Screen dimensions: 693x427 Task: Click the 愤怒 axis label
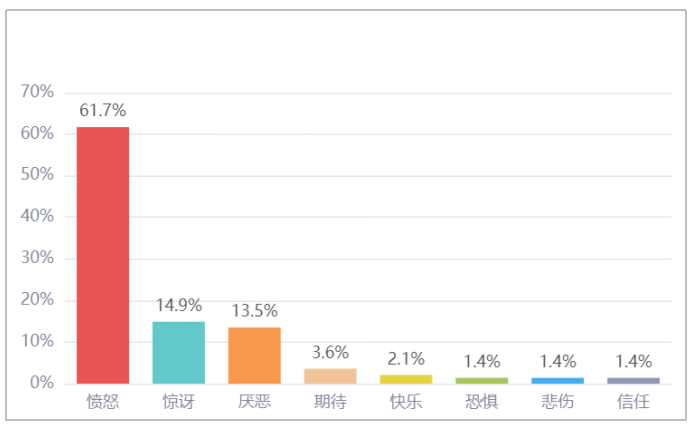click(103, 401)
